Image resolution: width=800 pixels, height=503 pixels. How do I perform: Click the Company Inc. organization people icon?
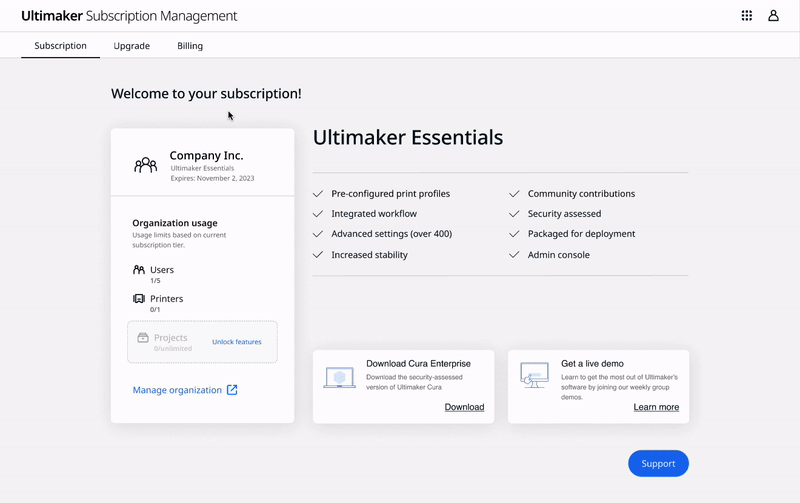[146, 165]
